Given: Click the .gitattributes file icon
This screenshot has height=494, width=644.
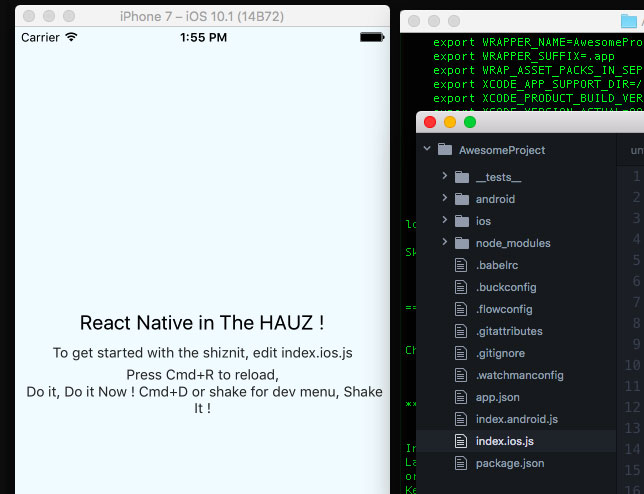Looking at the screenshot, I should pos(461,331).
